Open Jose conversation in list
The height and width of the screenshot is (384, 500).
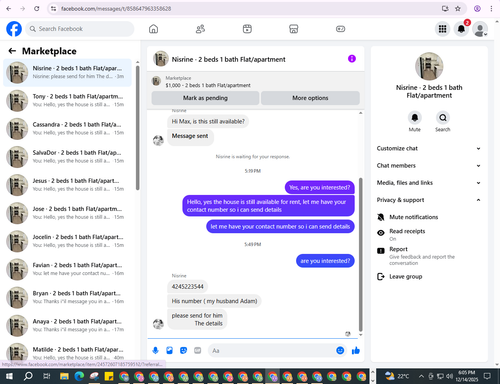(68, 213)
